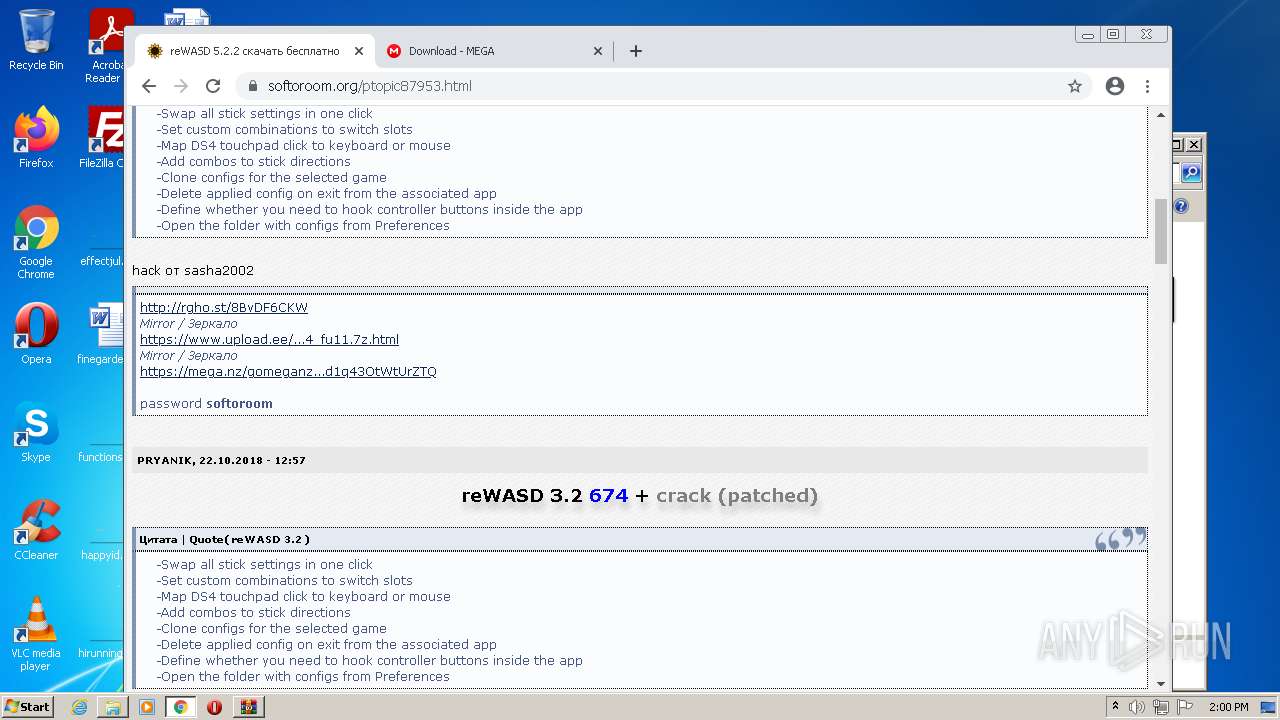Viewport: 1280px width, 720px height.
Task: Click the reWASD 3.2 674 build number
Action: pos(608,495)
